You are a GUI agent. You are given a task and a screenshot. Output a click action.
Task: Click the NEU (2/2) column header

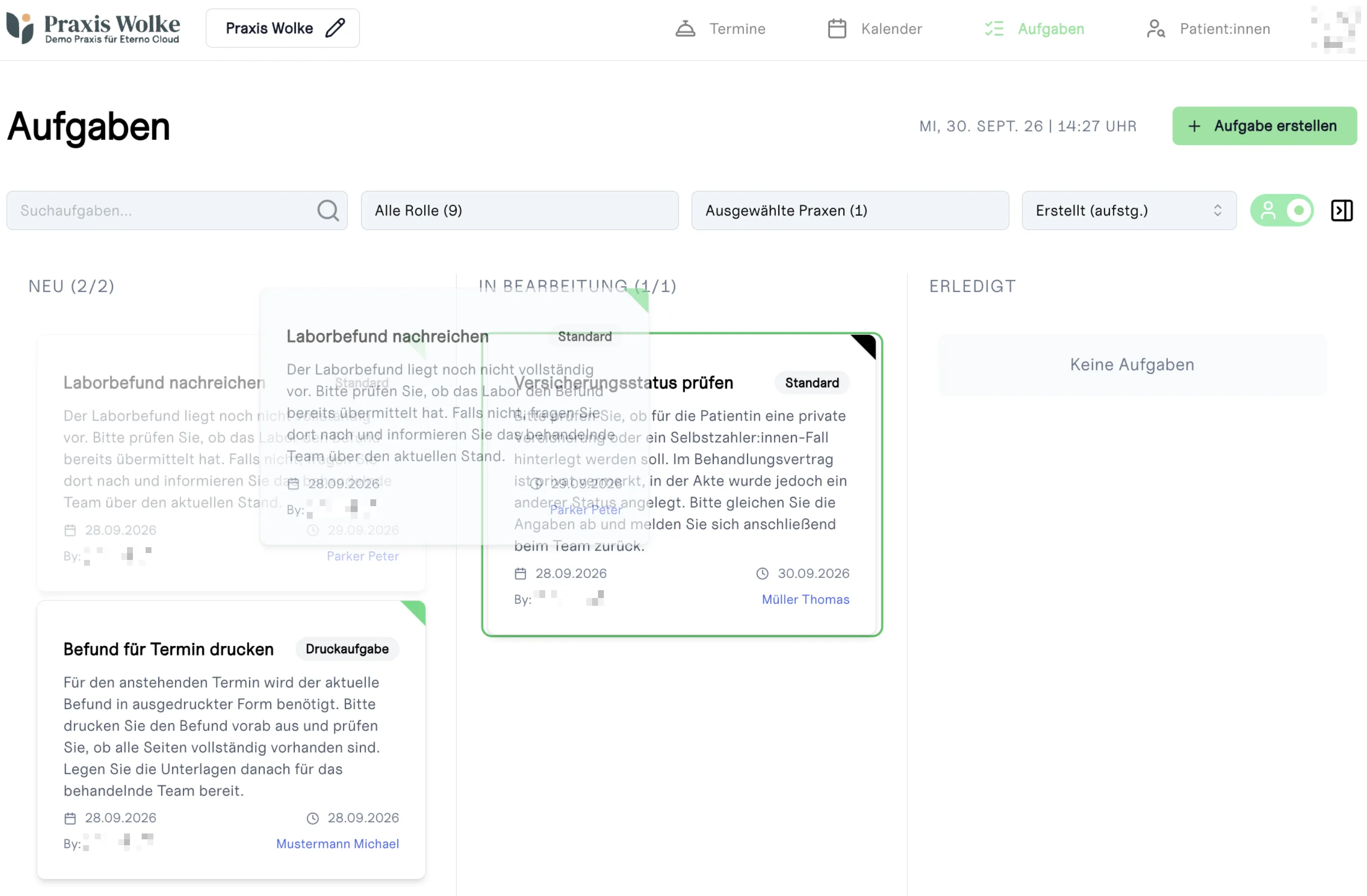coord(71,286)
